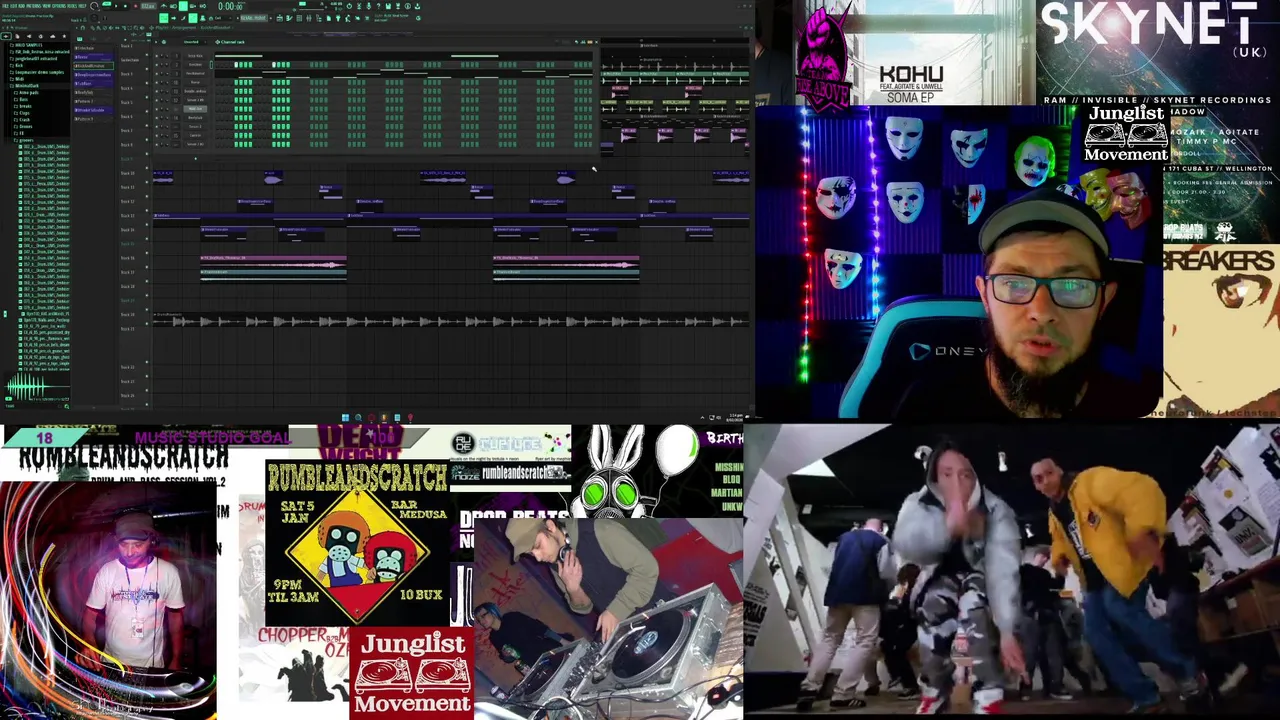Toggle the loop recording icon
This screenshot has height=720, width=1280.
203,5
